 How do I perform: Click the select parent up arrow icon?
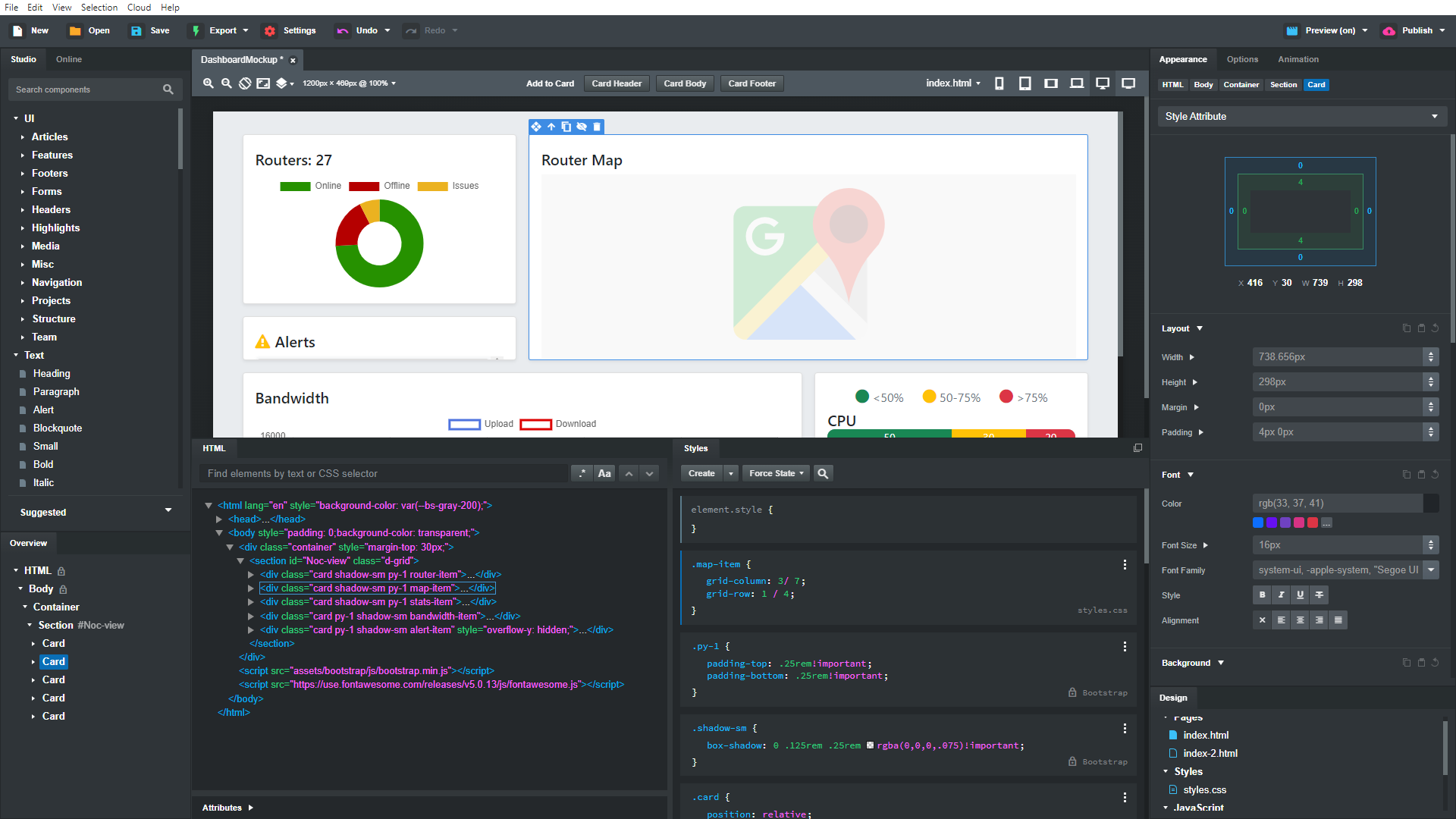[551, 127]
